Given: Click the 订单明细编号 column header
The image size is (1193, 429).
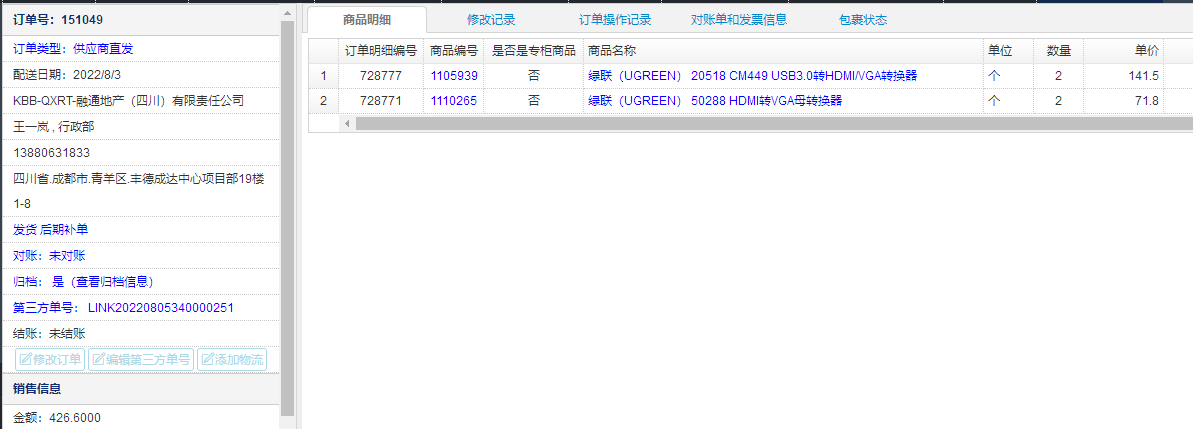Looking at the screenshot, I should [x=381, y=51].
